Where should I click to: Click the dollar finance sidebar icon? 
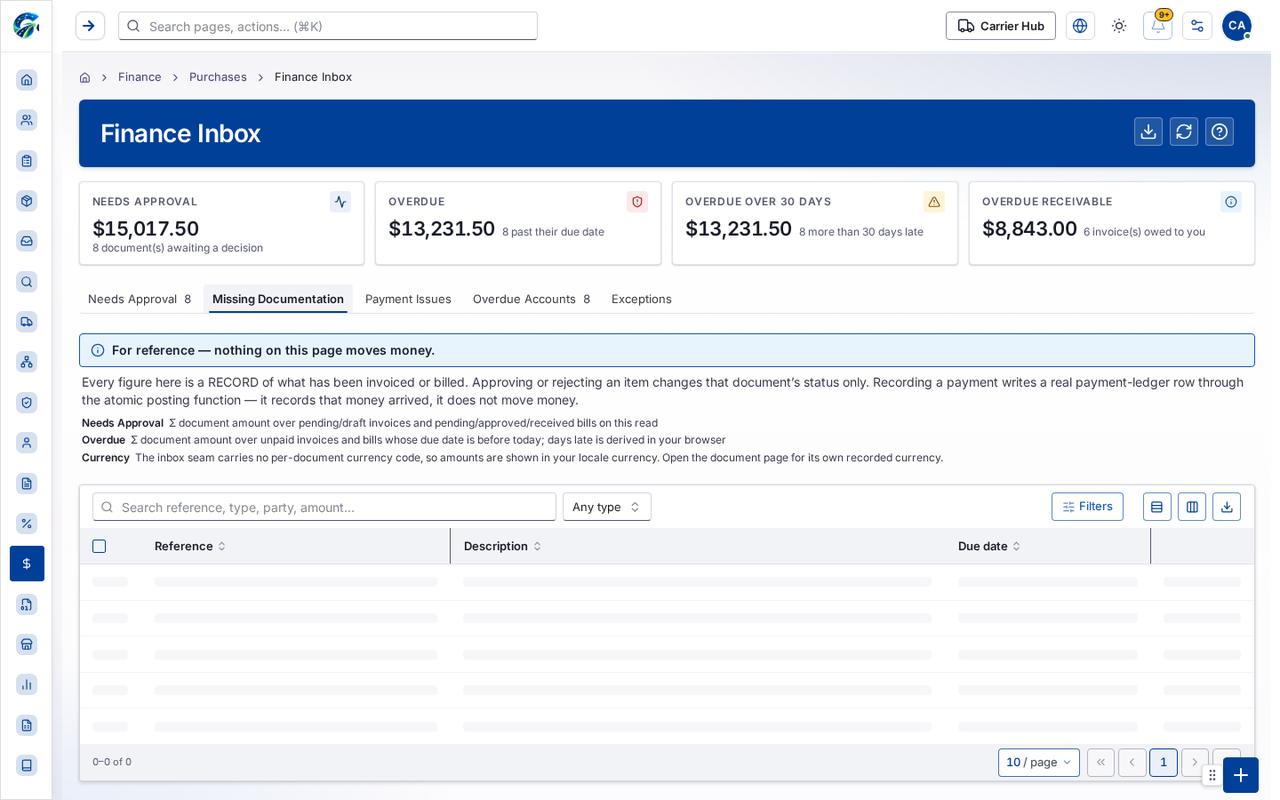(27, 563)
